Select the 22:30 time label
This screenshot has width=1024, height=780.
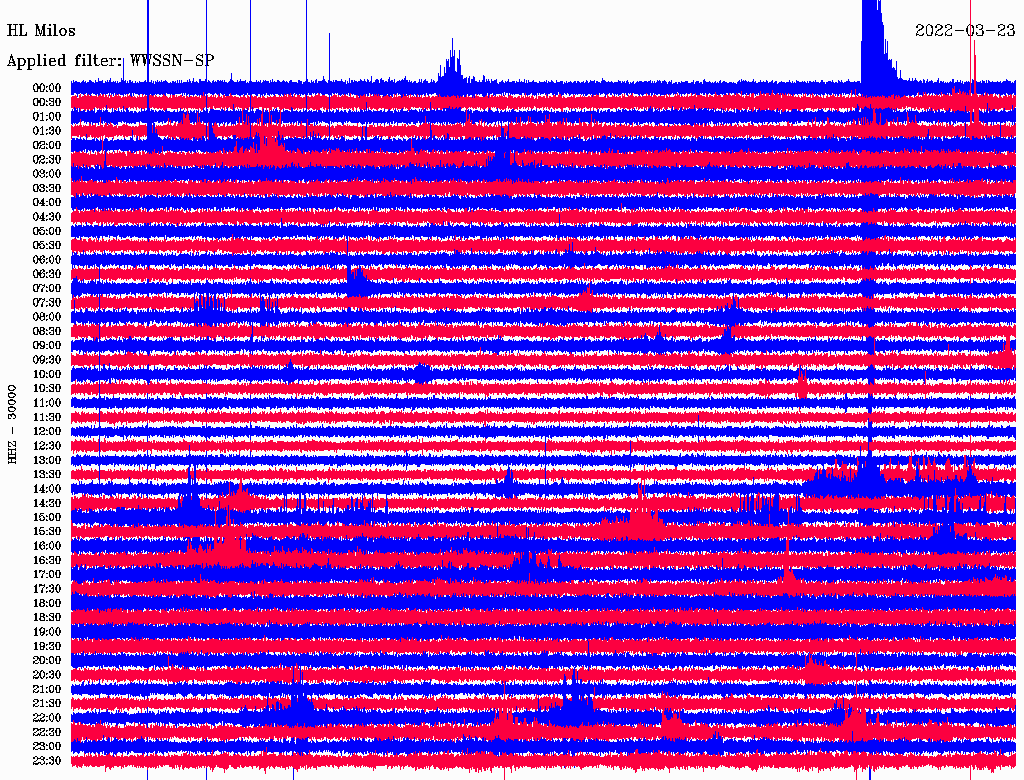click(x=47, y=732)
